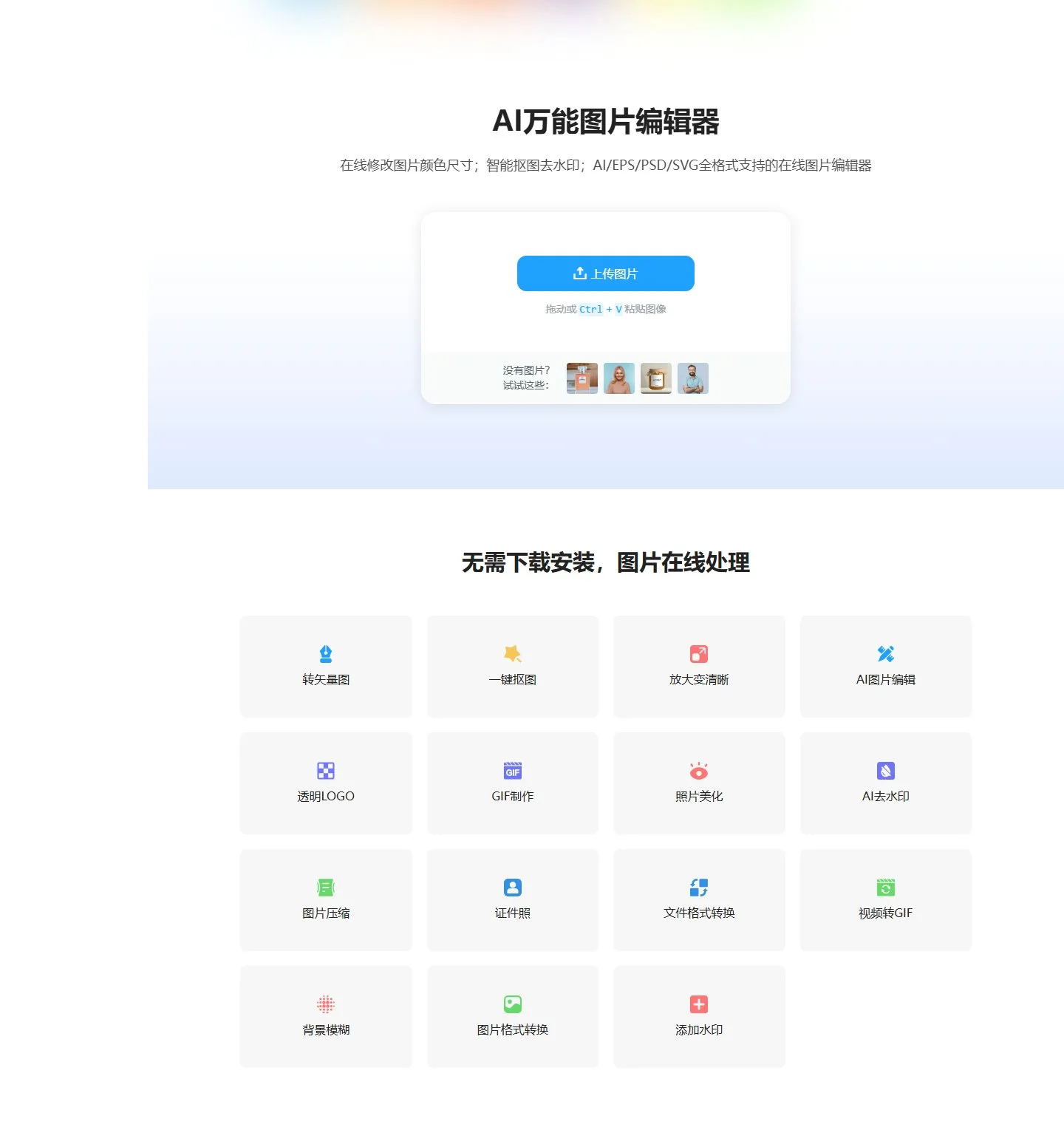1064x1127 pixels.
Task: Click the 视频转GIF green icon
Action: pos(886,888)
